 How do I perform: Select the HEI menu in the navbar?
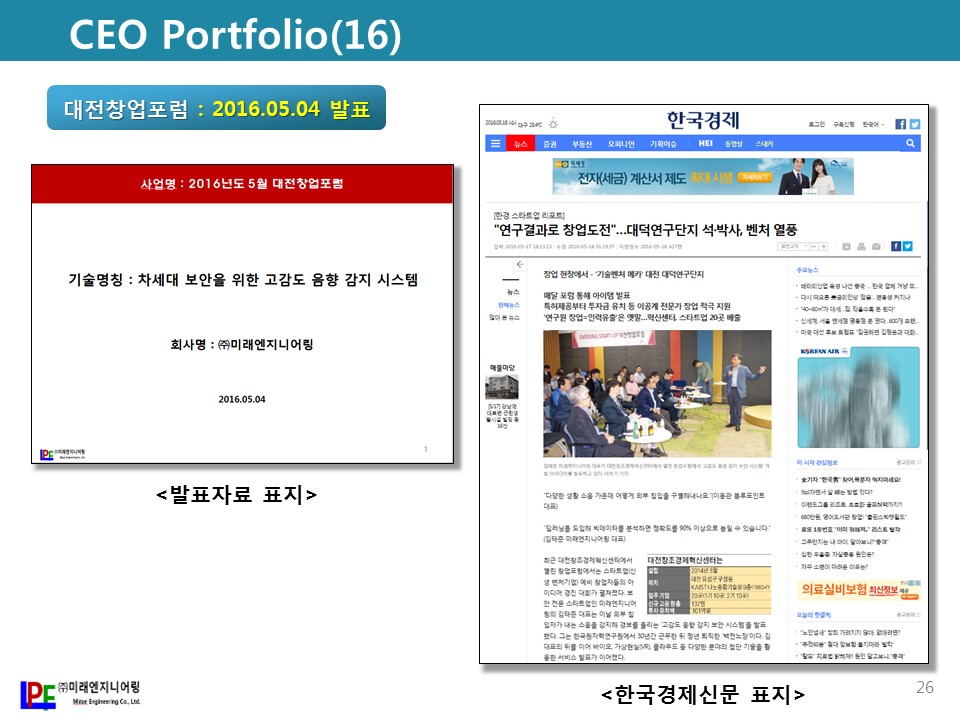click(x=705, y=143)
